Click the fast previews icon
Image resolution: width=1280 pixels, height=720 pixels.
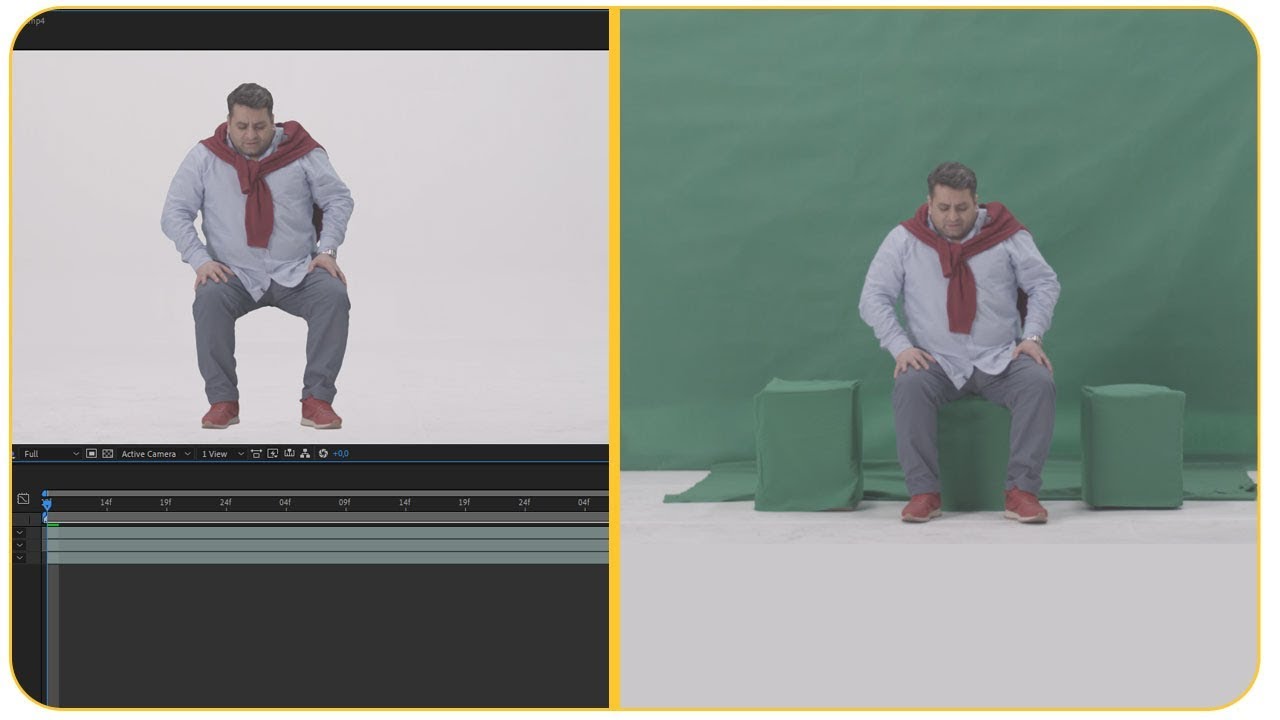click(x=272, y=454)
